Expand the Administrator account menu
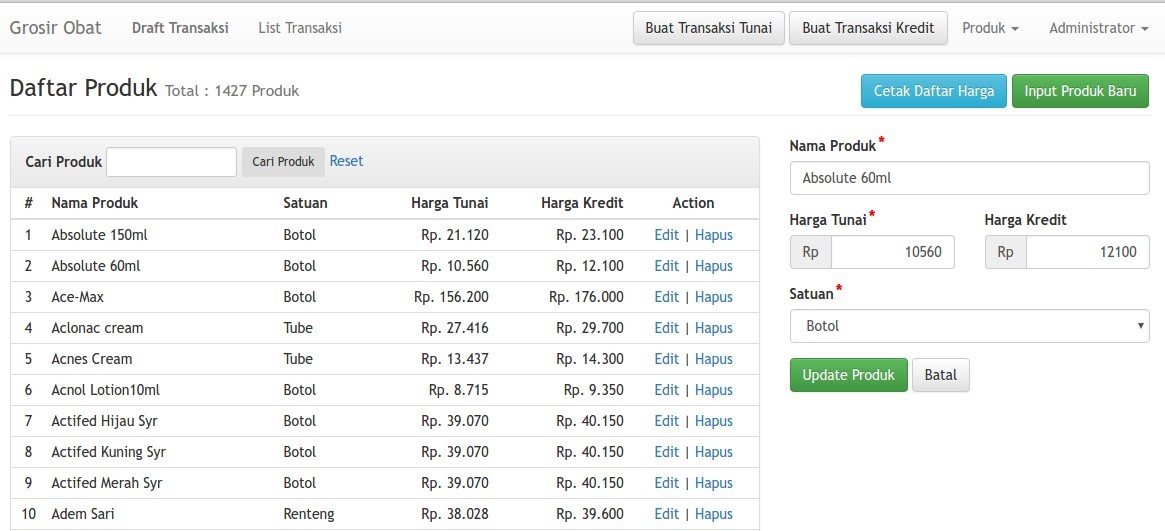The image size is (1165, 531). [x=1097, y=28]
